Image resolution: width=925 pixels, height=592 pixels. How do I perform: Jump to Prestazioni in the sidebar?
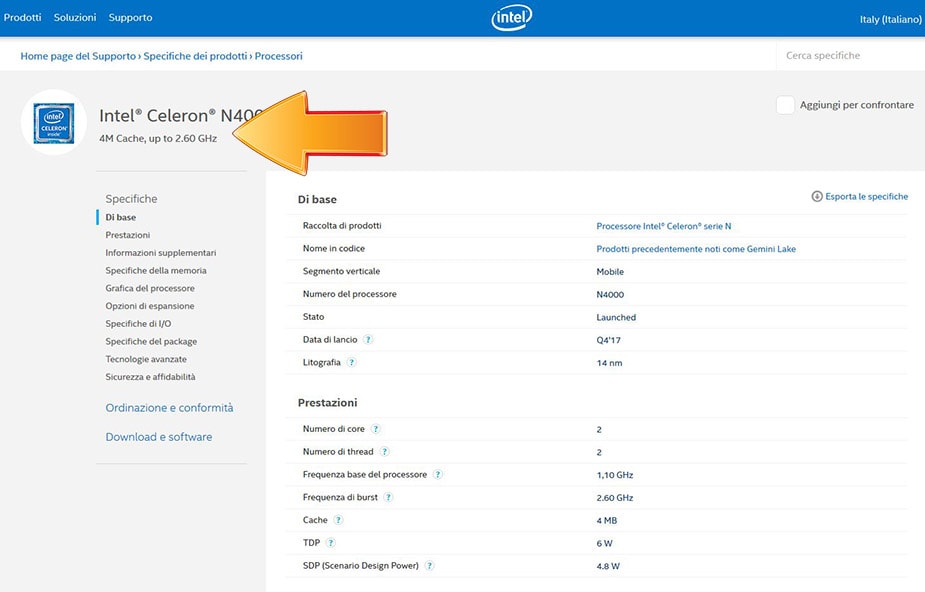coord(127,235)
